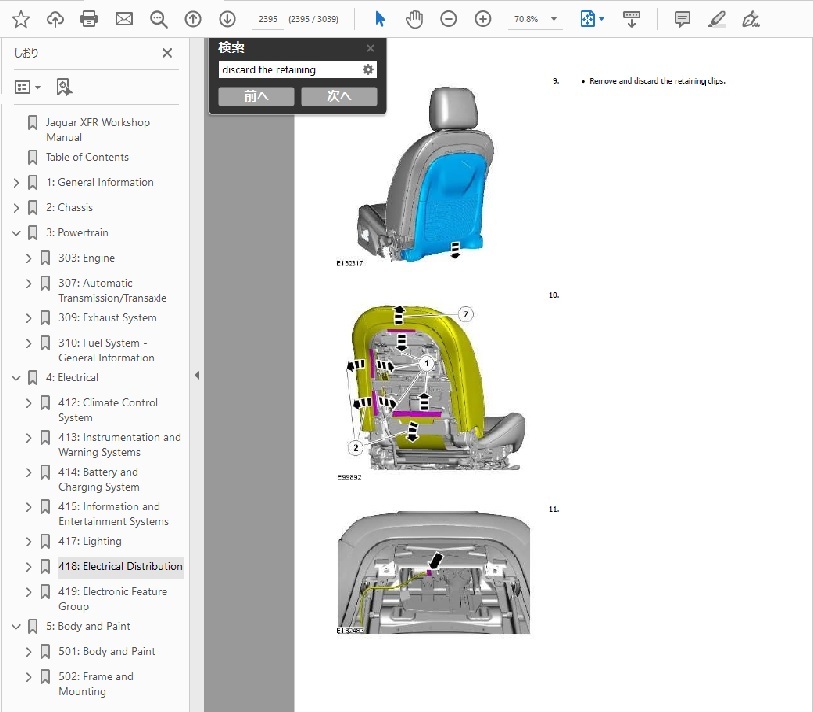
Task: Expand 502: Frame and Mounting chevron
Action: pos(29,677)
